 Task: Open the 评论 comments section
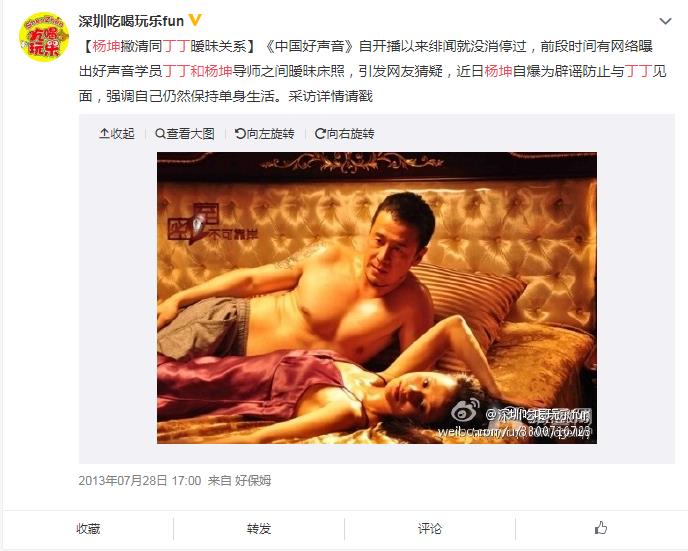tap(430, 528)
